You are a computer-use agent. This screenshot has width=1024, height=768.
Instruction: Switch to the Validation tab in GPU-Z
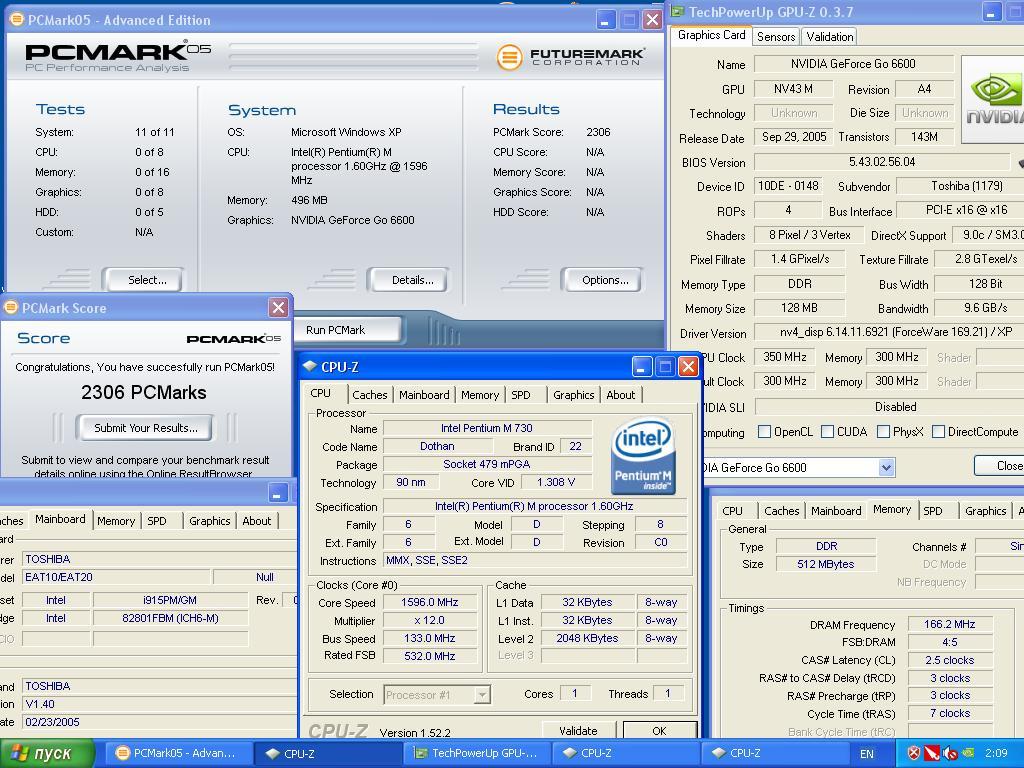pos(829,37)
